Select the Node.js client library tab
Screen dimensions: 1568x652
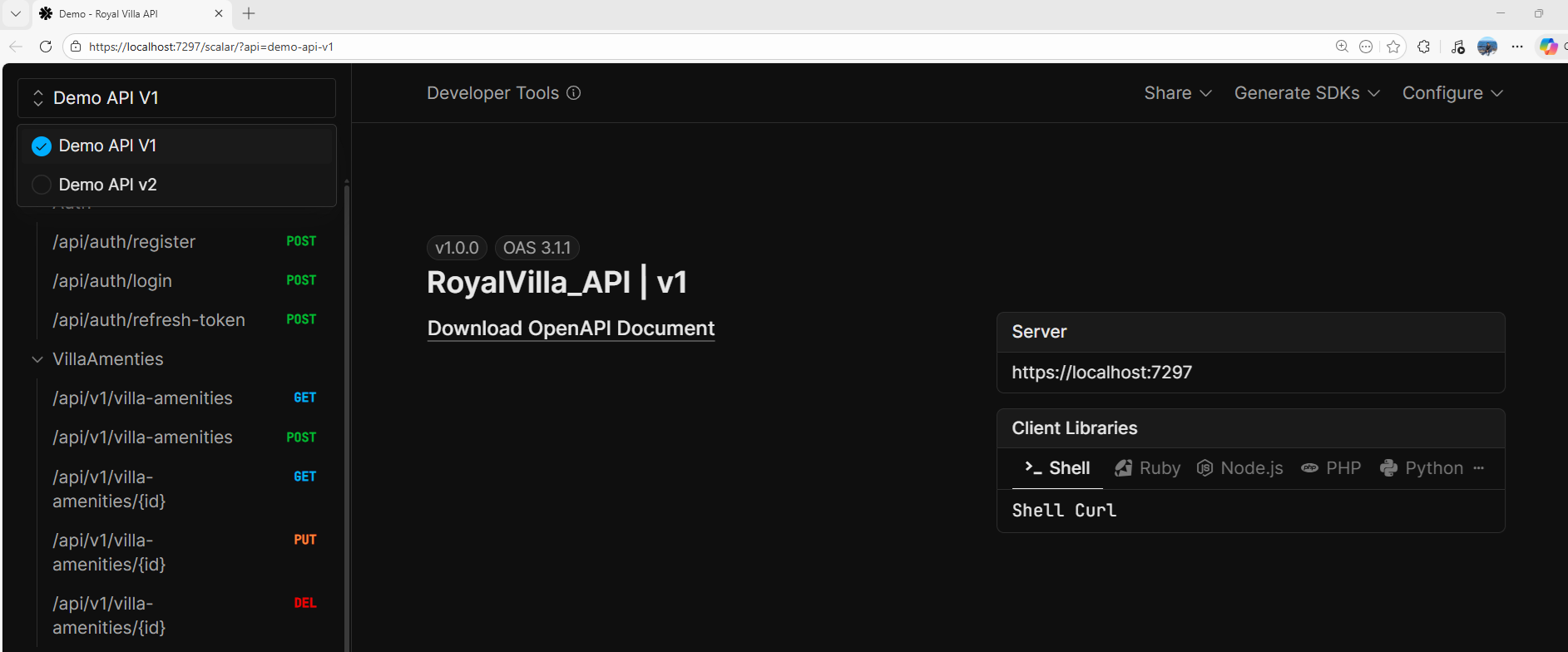(x=1240, y=468)
